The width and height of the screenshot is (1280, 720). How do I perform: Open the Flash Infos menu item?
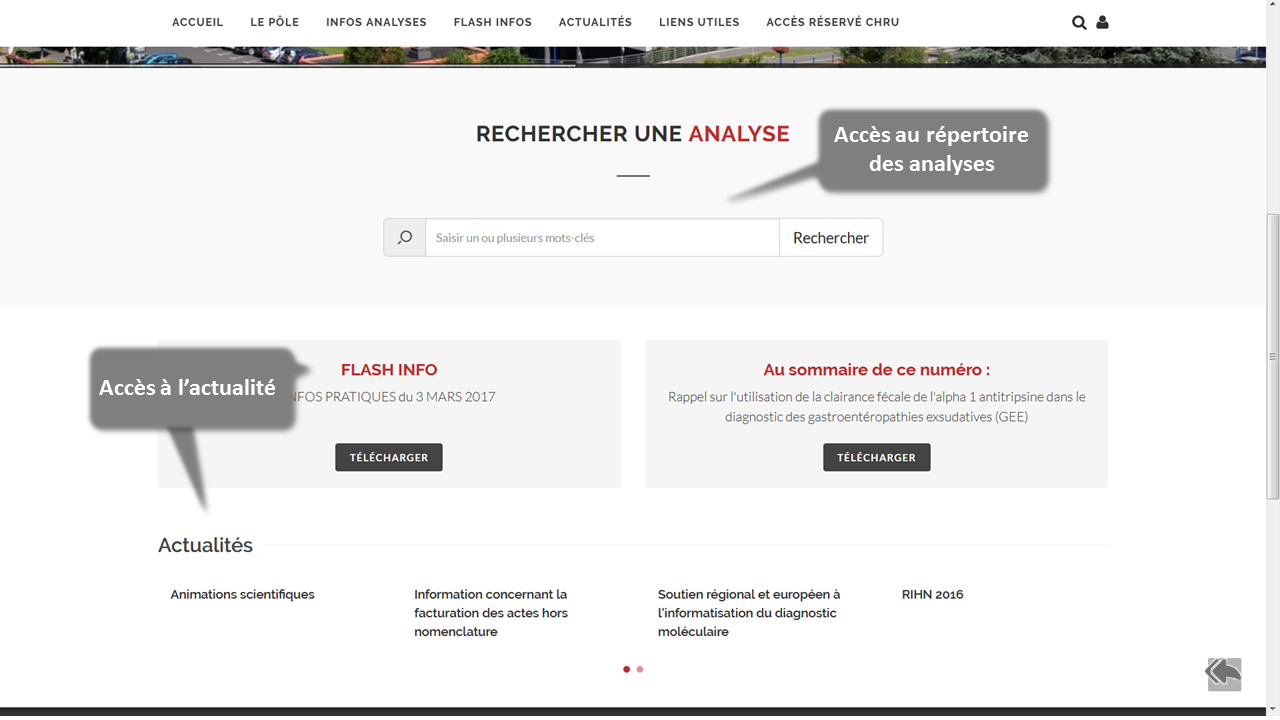click(x=492, y=22)
